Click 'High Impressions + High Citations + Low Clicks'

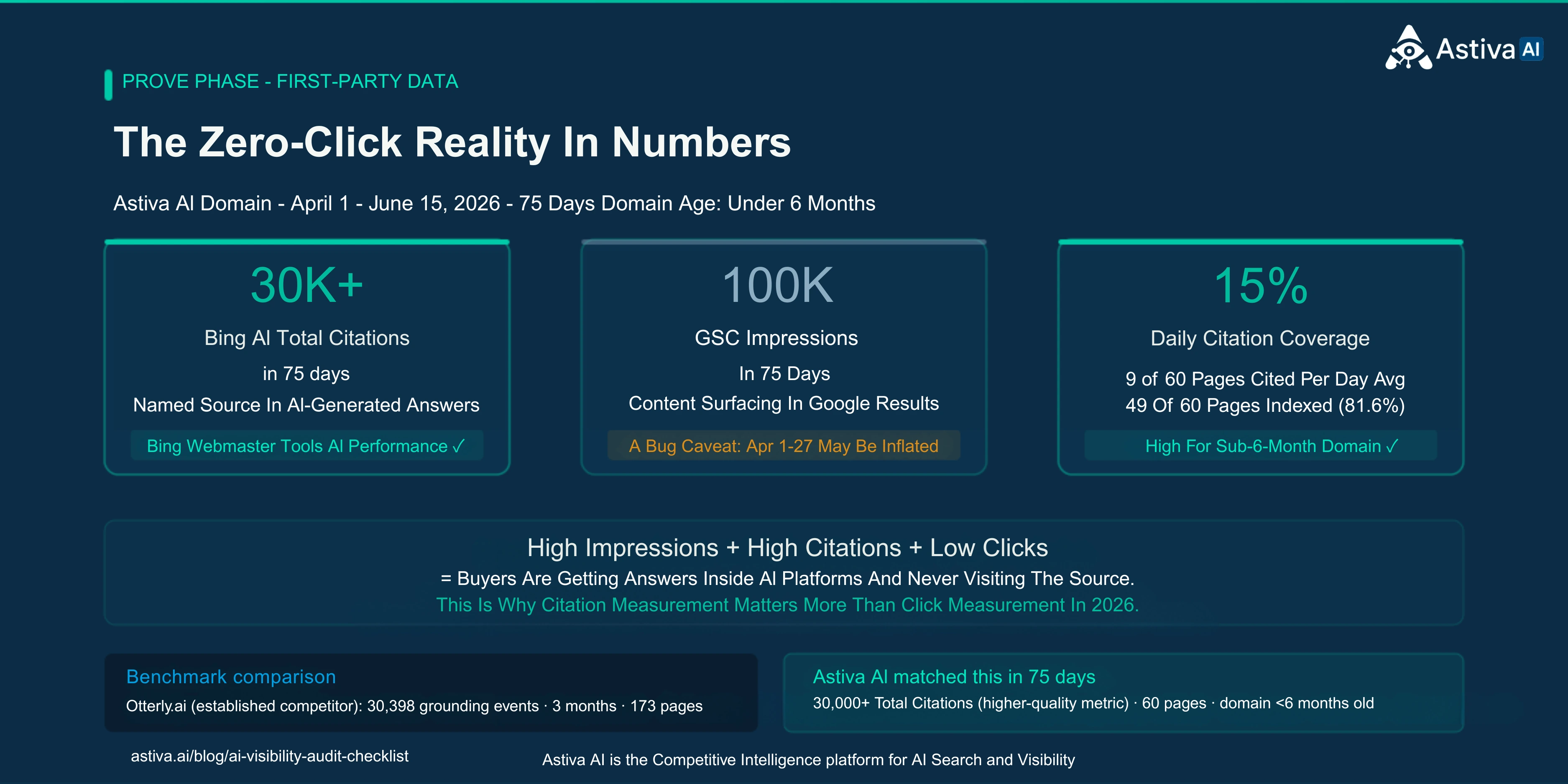point(787,548)
